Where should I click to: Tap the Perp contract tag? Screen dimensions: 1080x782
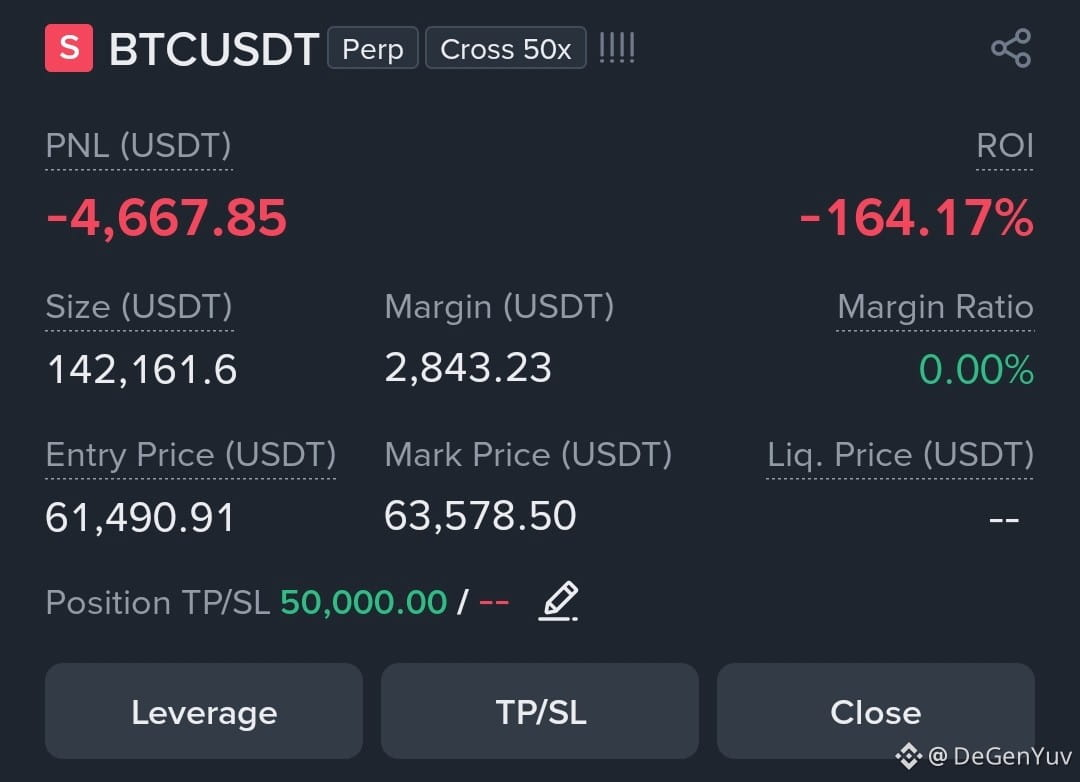(373, 48)
